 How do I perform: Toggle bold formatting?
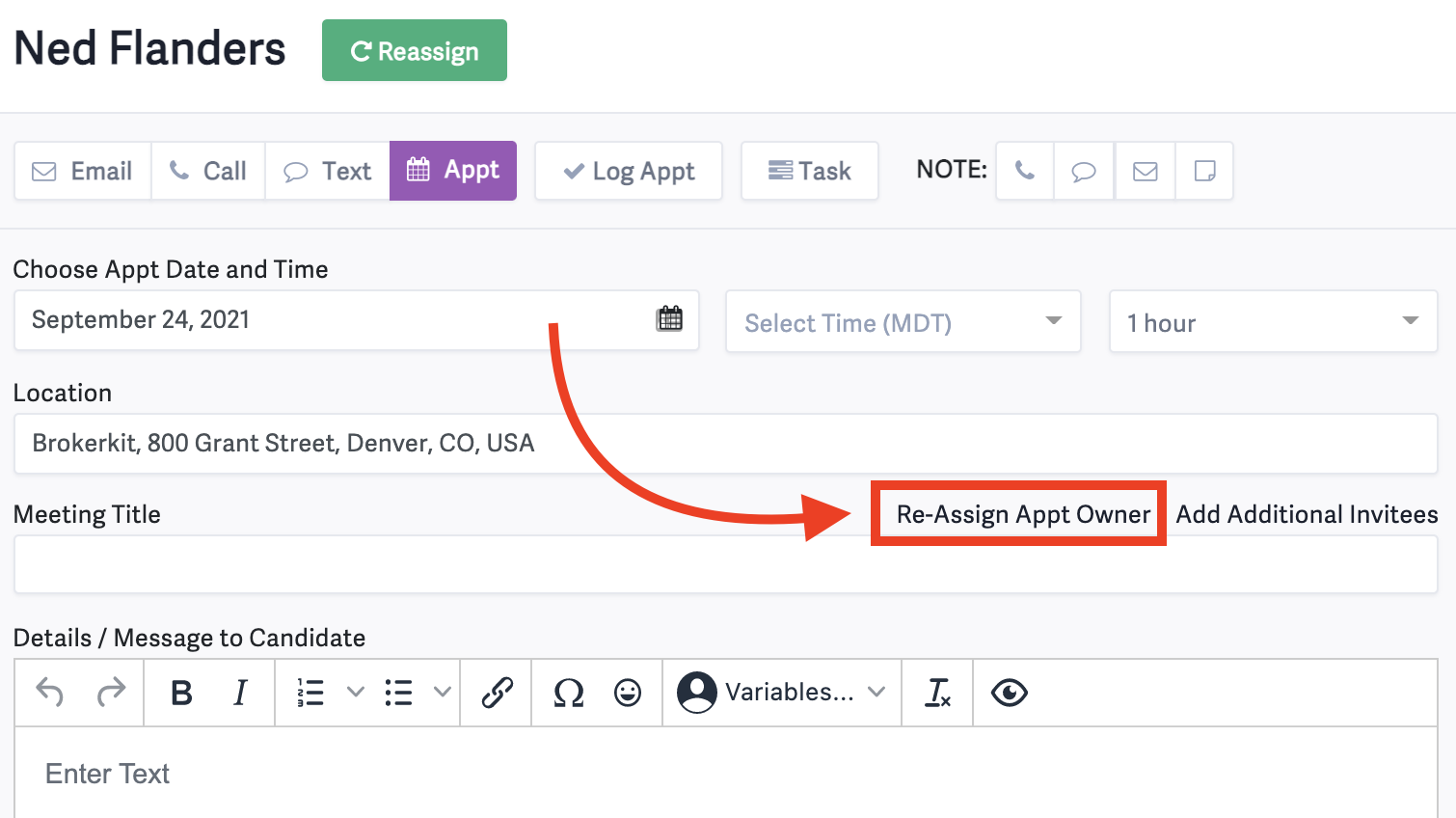[181, 693]
